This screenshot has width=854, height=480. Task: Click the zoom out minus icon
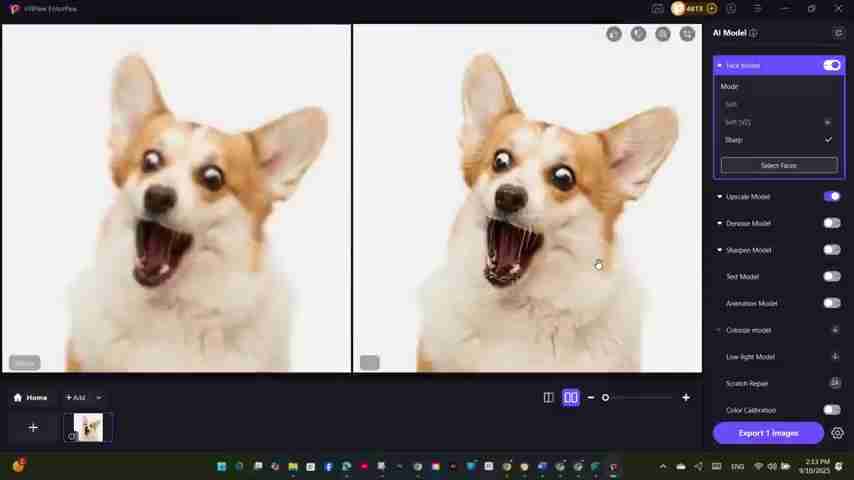pos(590,398)
